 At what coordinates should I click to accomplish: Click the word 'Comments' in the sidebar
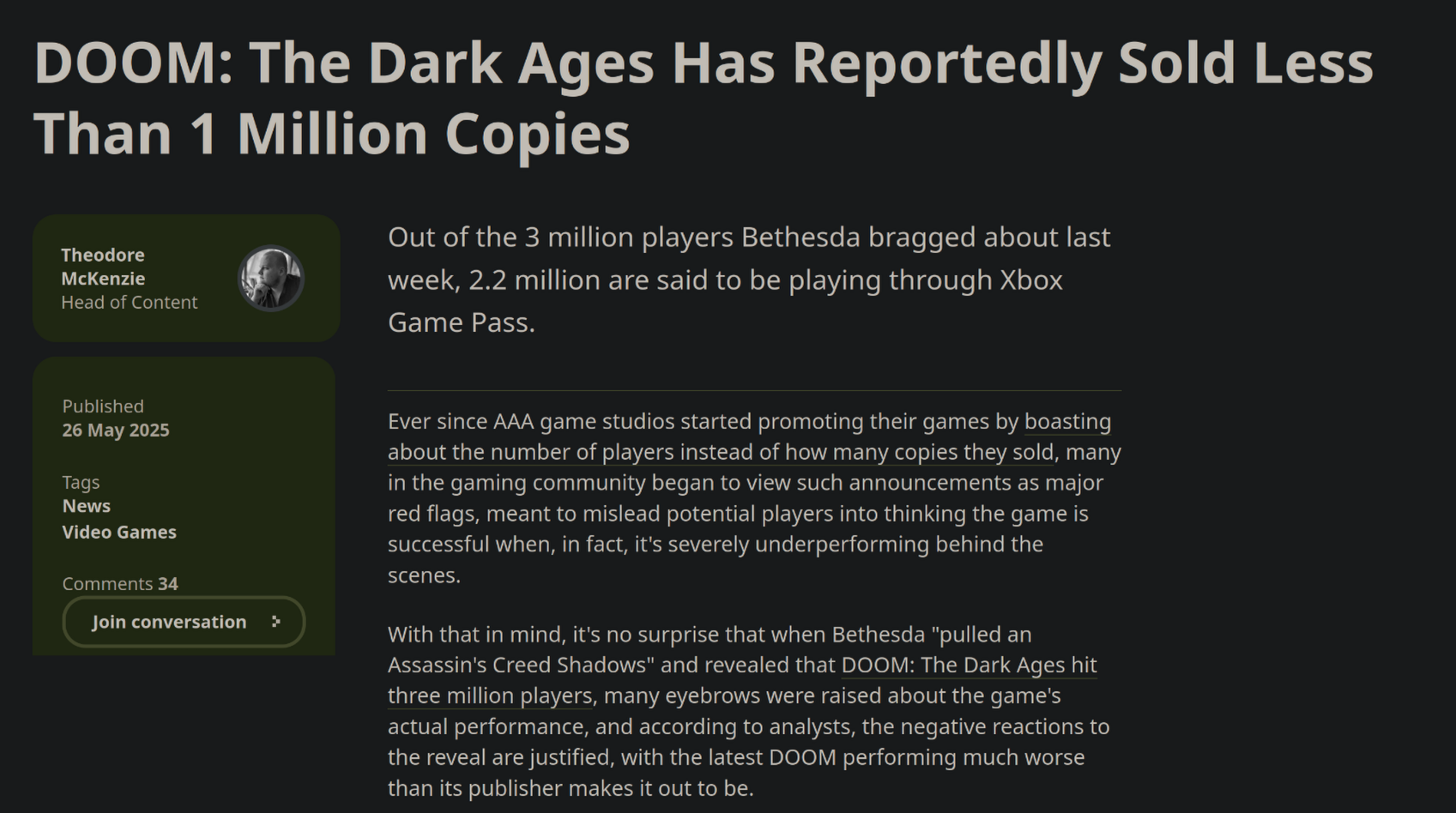pyautogui.click(x=107, y=583)
